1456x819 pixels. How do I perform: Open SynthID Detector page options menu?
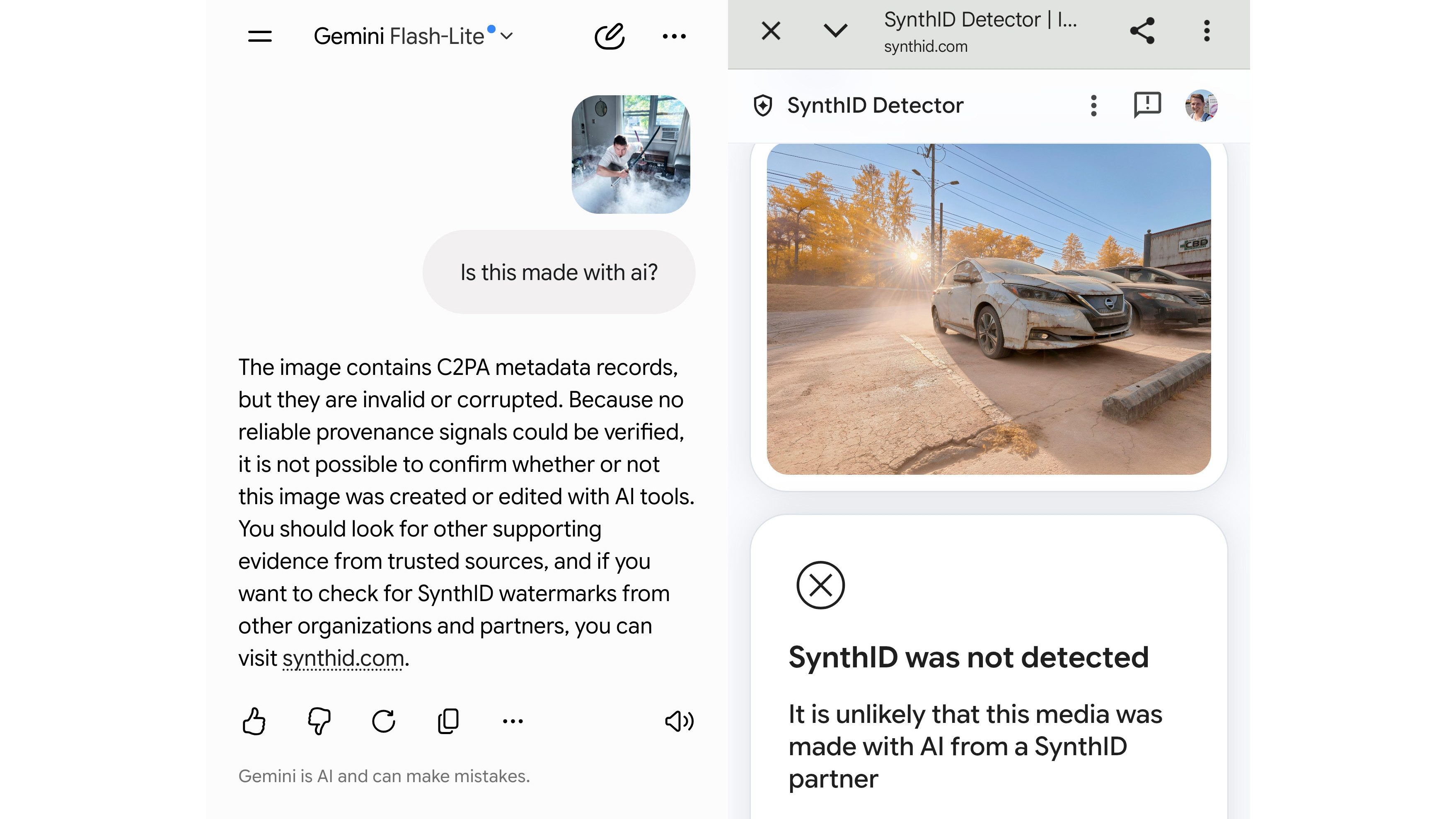click(1094, 106)
